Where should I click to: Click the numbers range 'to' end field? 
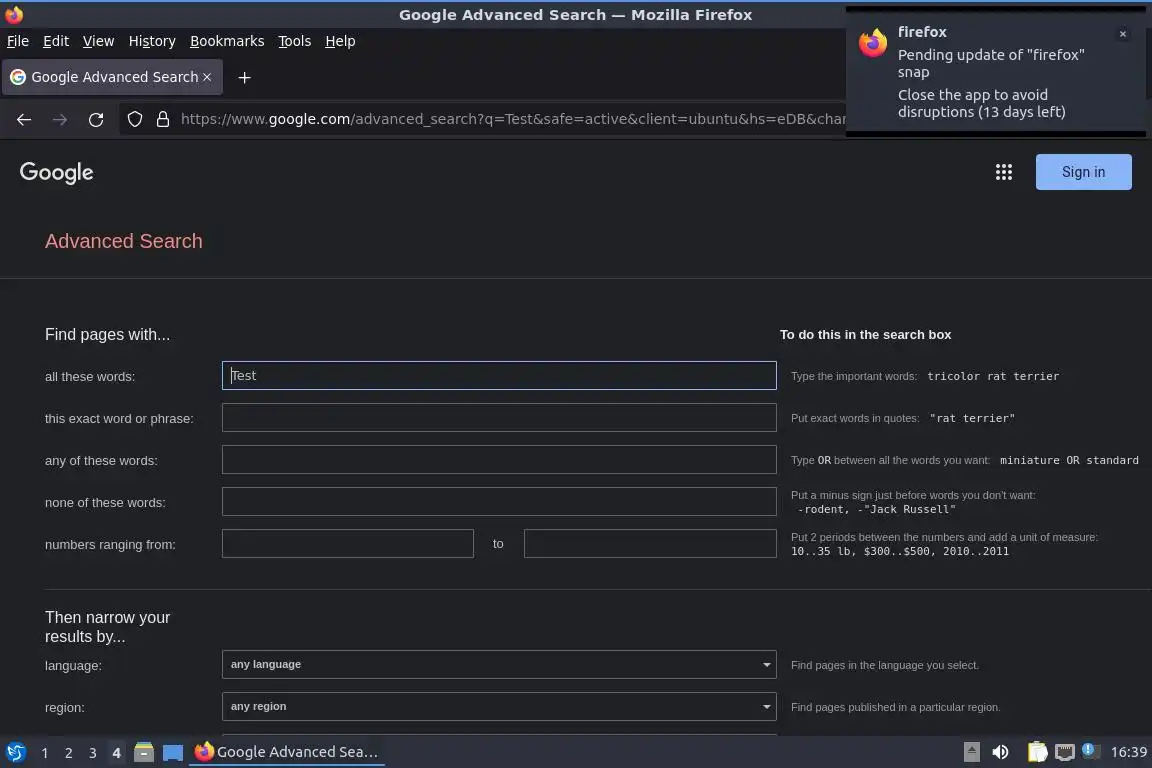[650, 544]
